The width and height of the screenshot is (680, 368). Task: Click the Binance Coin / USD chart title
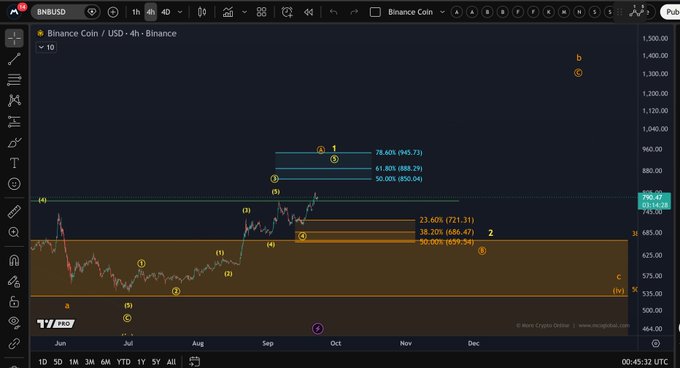(112, 33)
